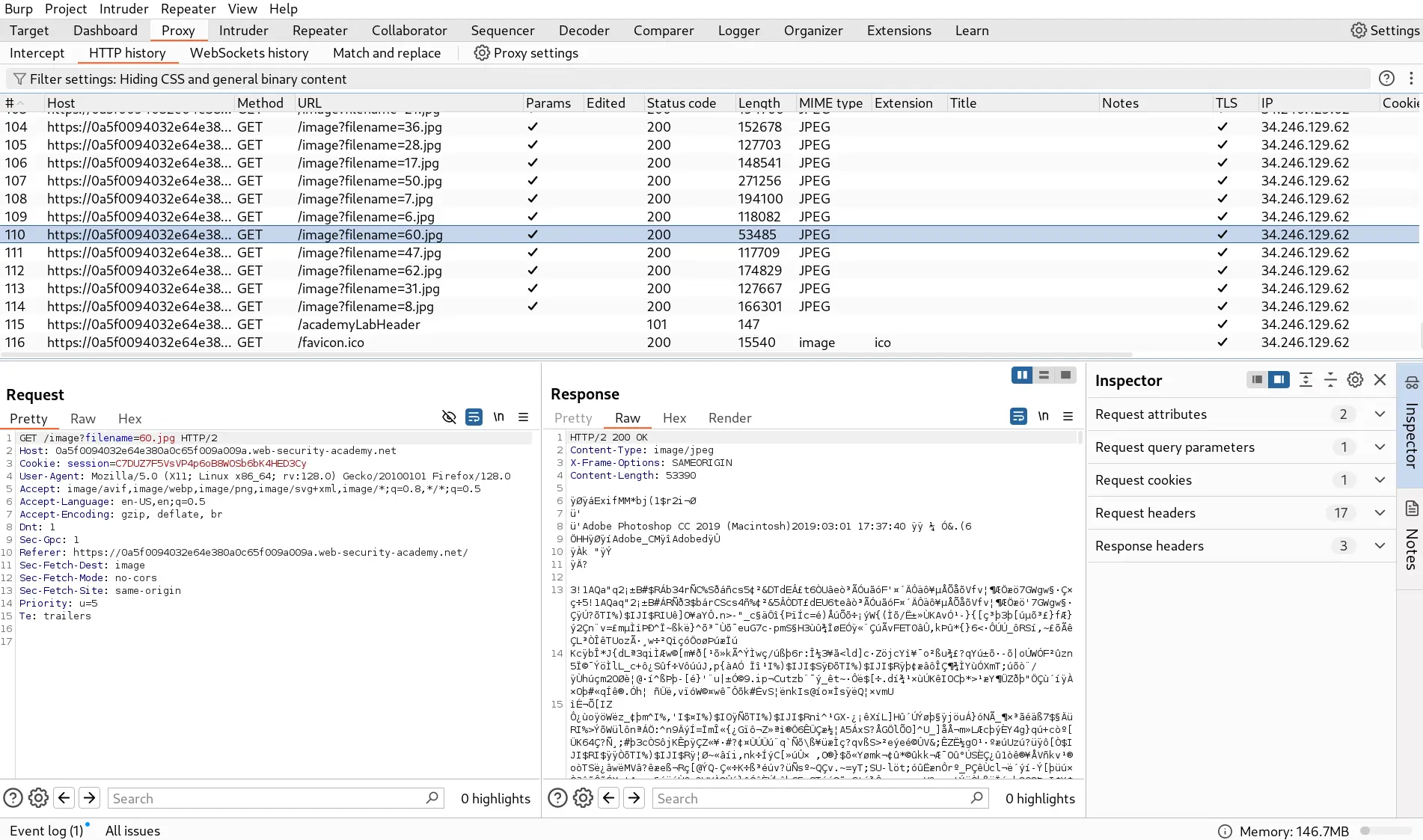Switch to side-by-side request/response layout
The width and height of the screenshot is (1423, 840).
[1022, 375]
